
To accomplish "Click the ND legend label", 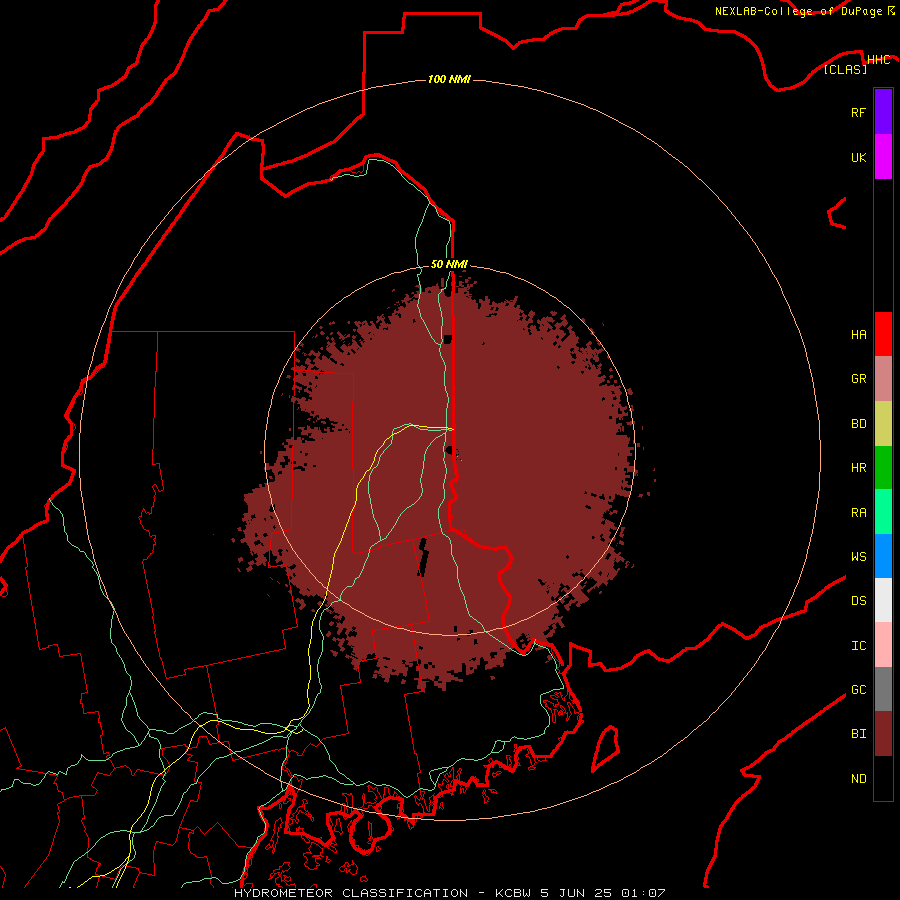I will (858, 778).
